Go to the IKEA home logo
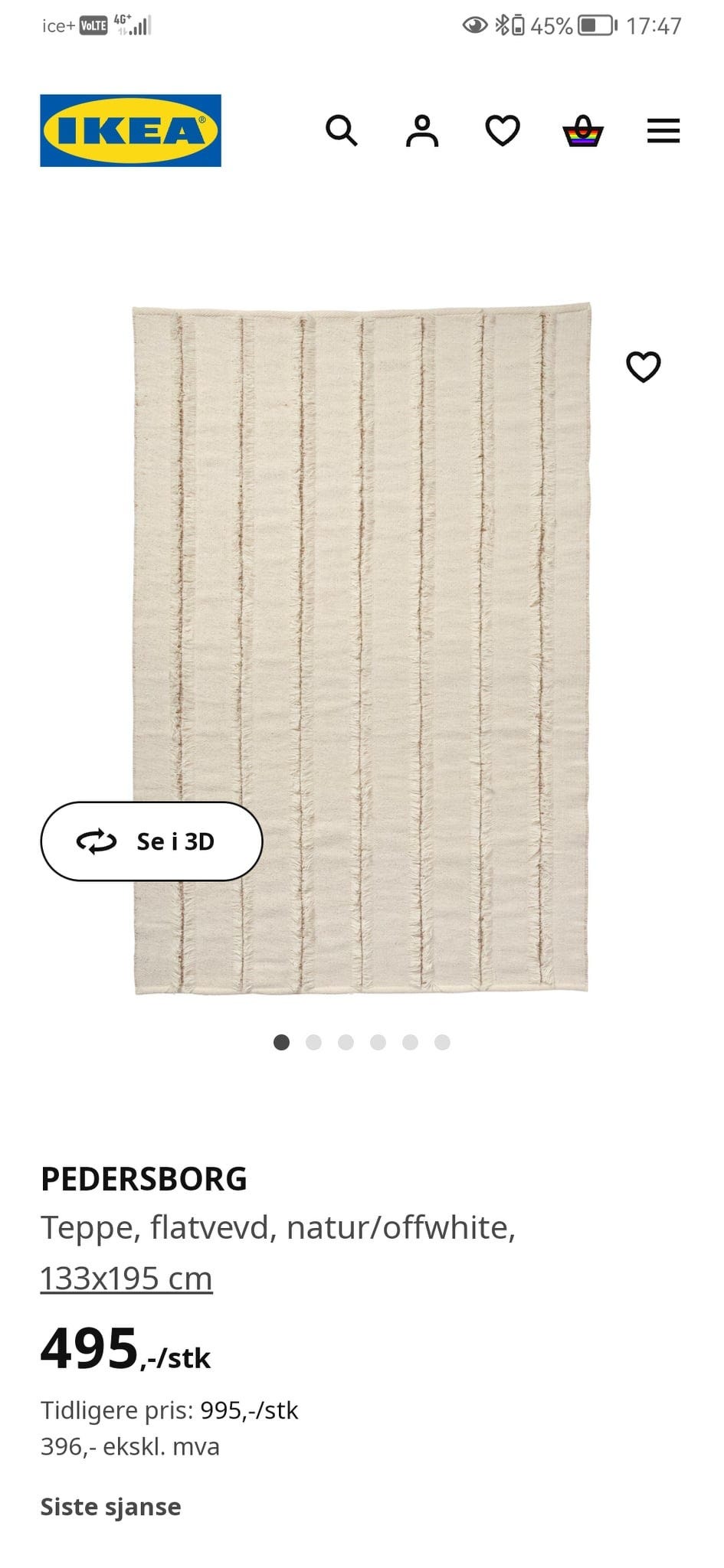 pyautogui.click(x=131, y=130)
